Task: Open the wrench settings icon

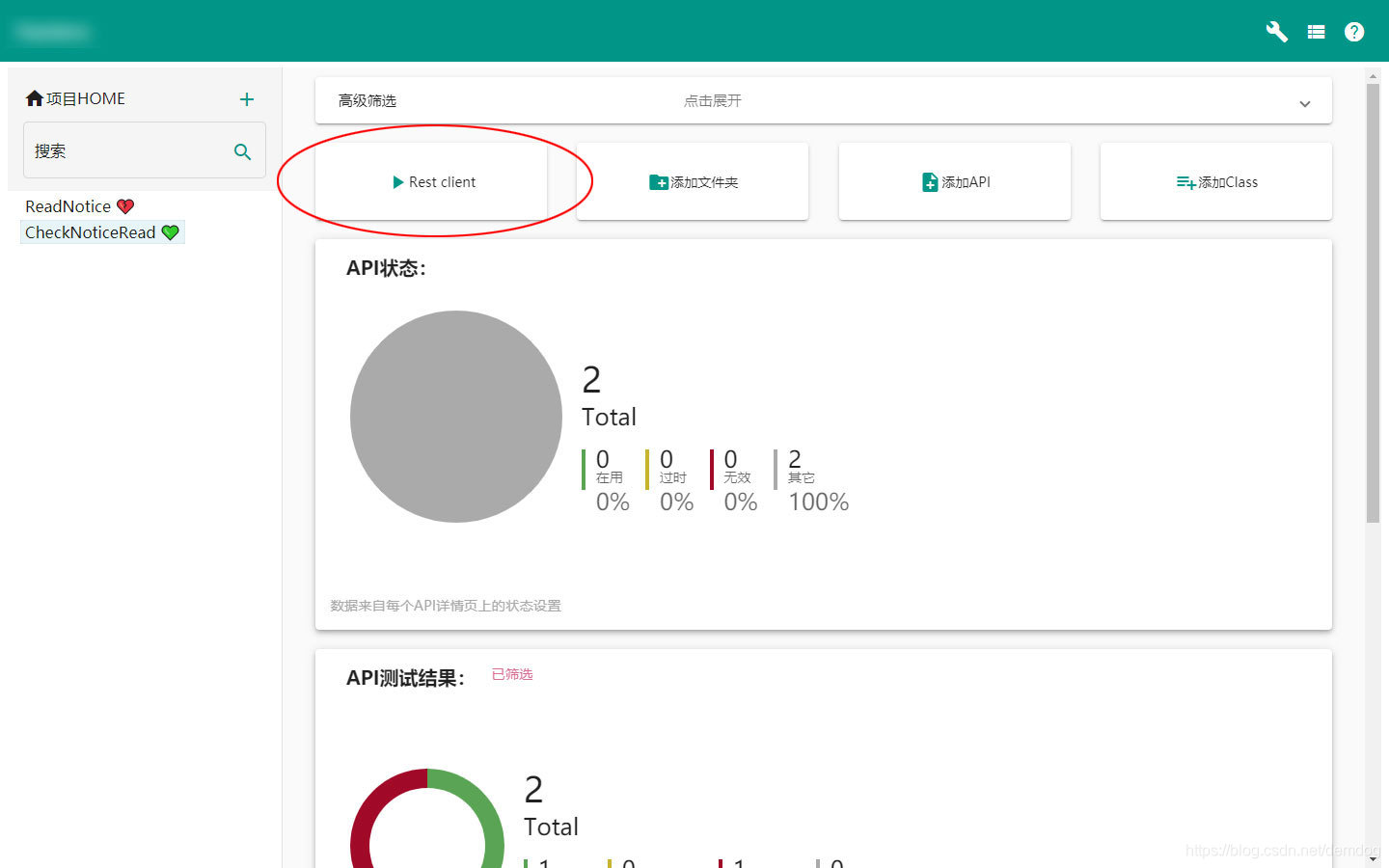Action: 1276,32
